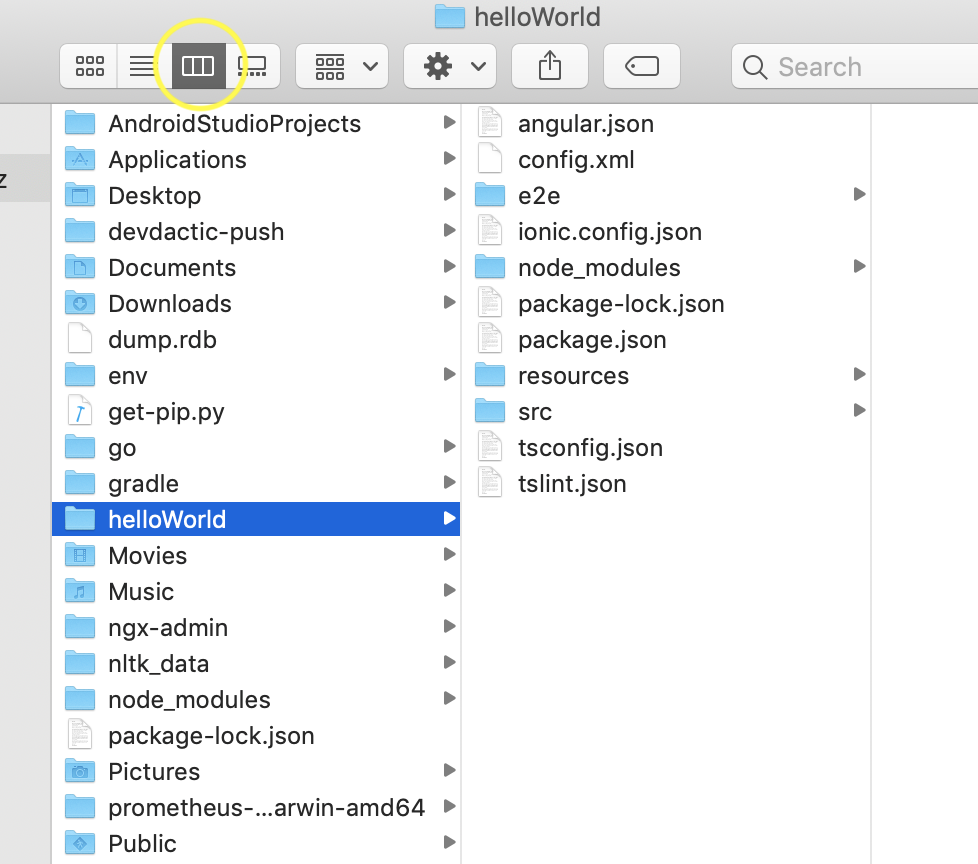The width and height of the screenshot is (978, 864).
Task: Click the Movies folder icon
Action: tap(80, 555)
